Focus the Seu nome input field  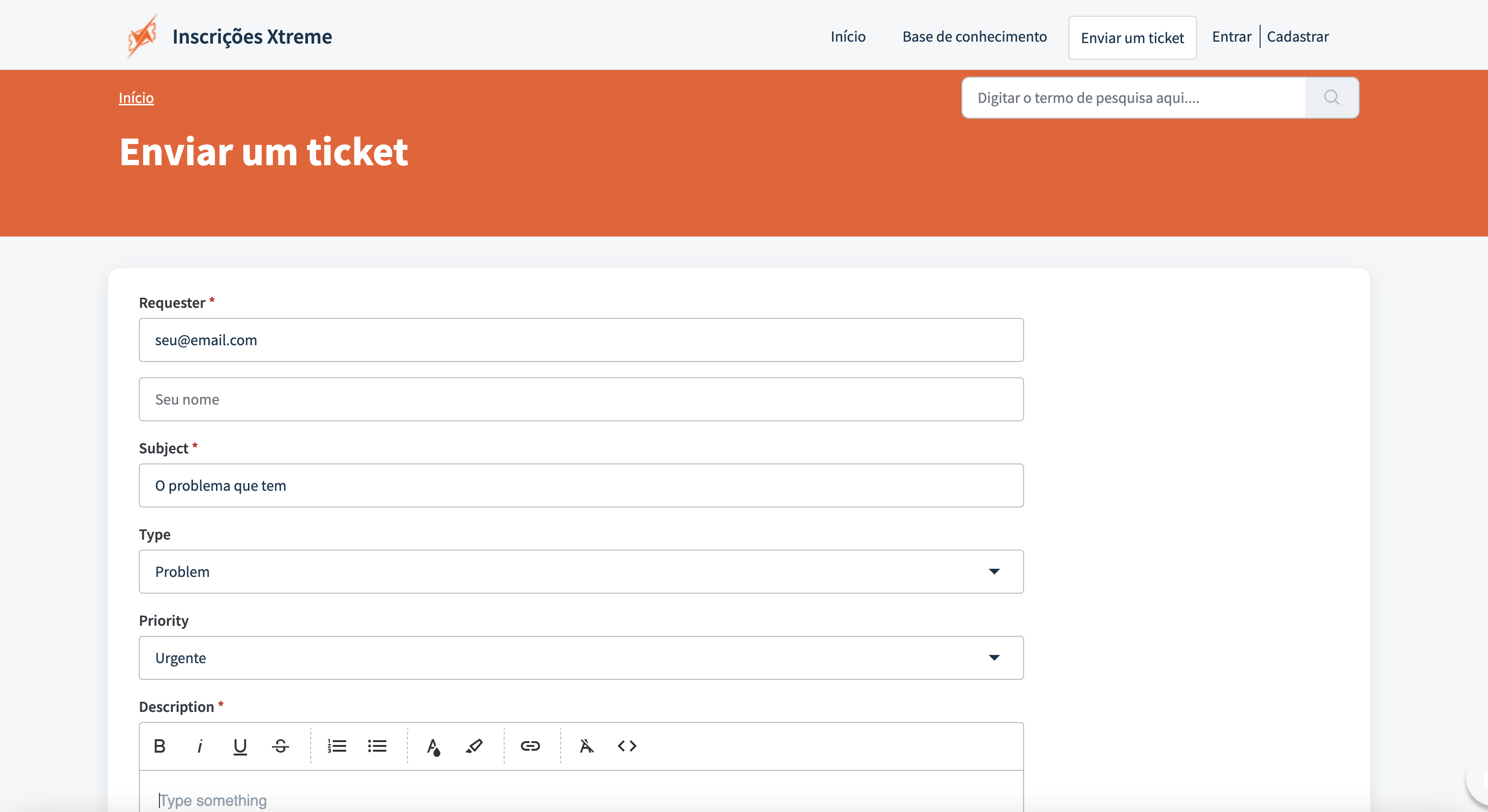pos(581,400)
